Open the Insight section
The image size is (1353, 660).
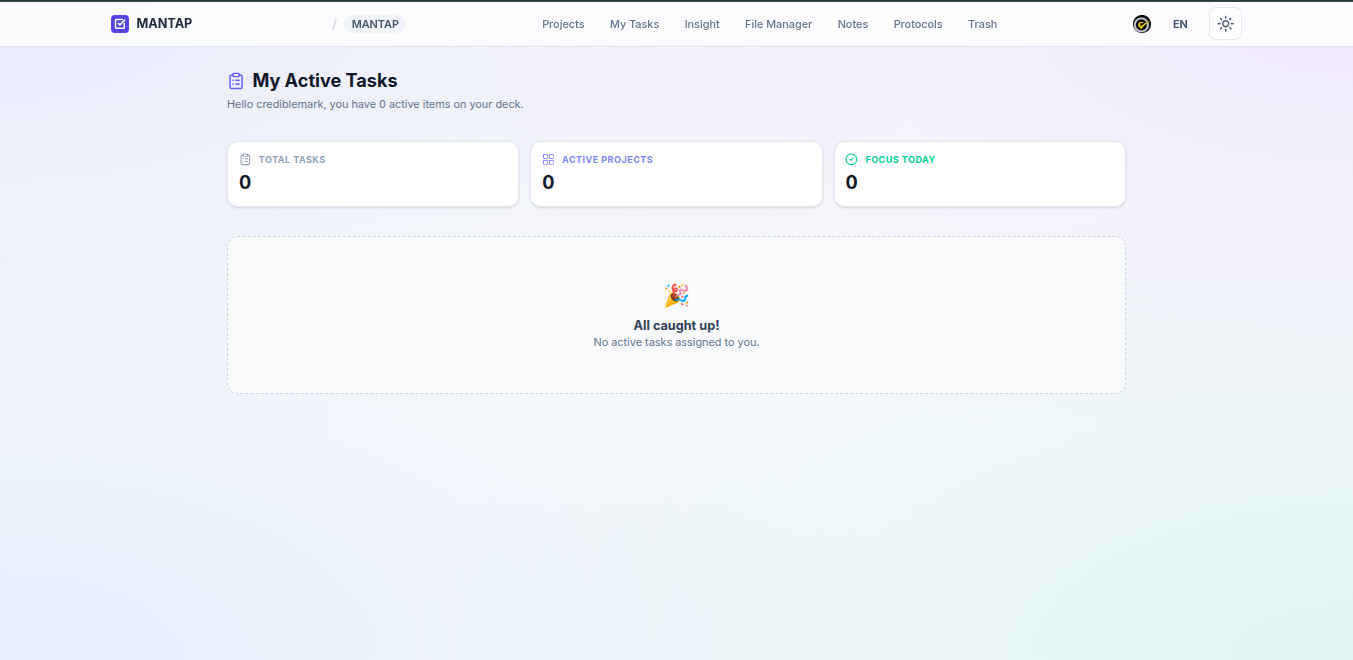pos(702,24)
